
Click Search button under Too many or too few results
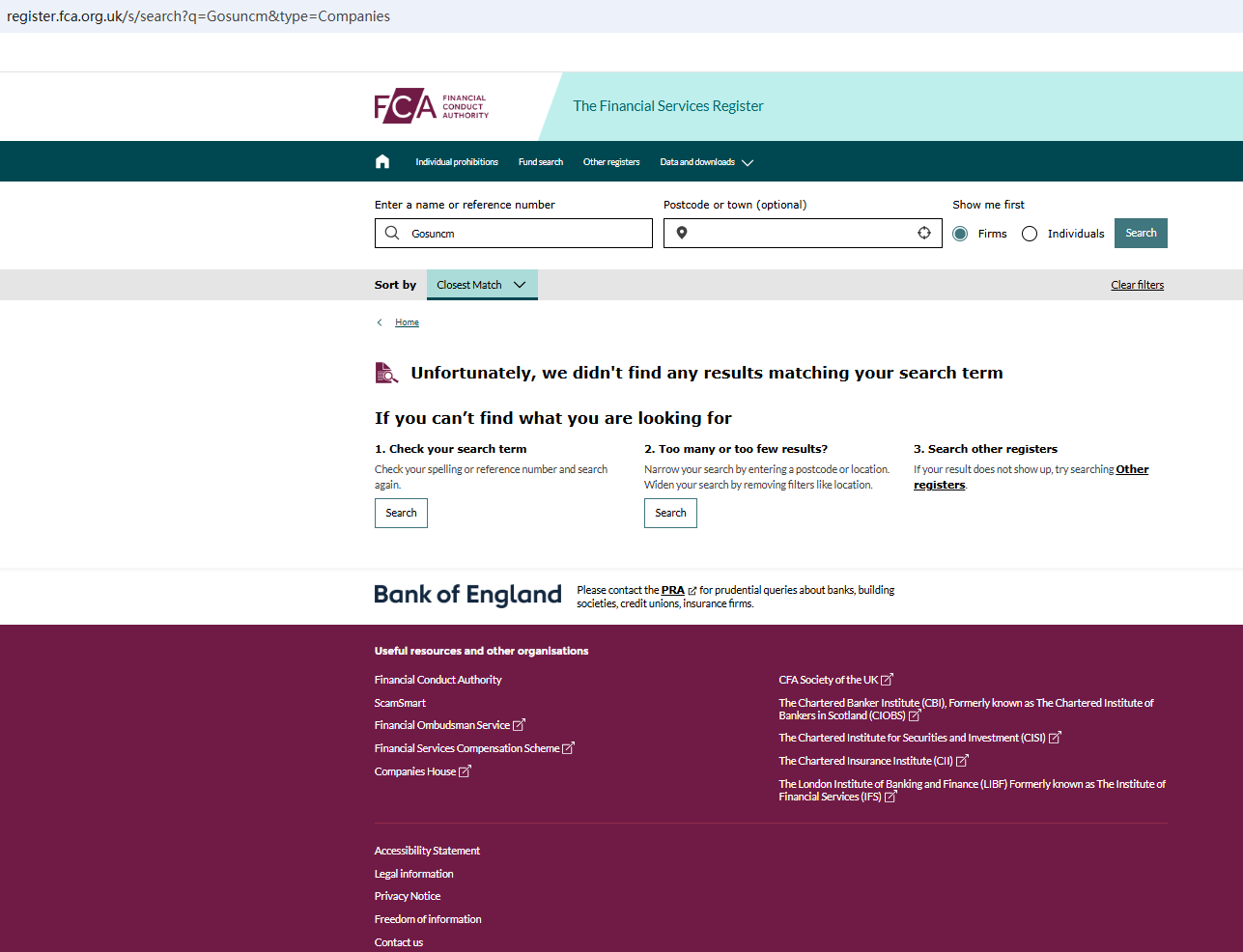(670, 513)
